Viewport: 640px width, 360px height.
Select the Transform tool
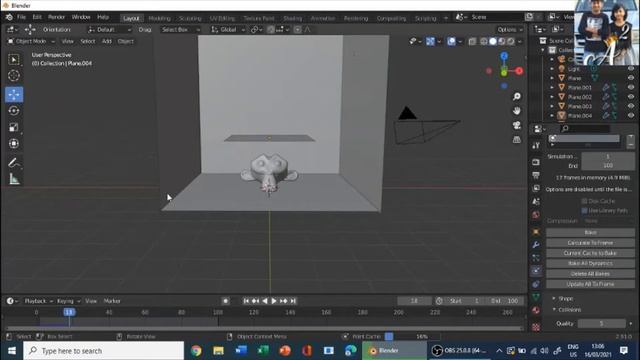pyautogui.click(x=14, y=144)
